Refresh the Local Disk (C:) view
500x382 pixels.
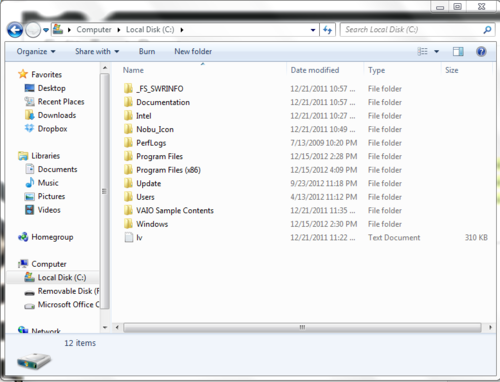coord(328,30)
